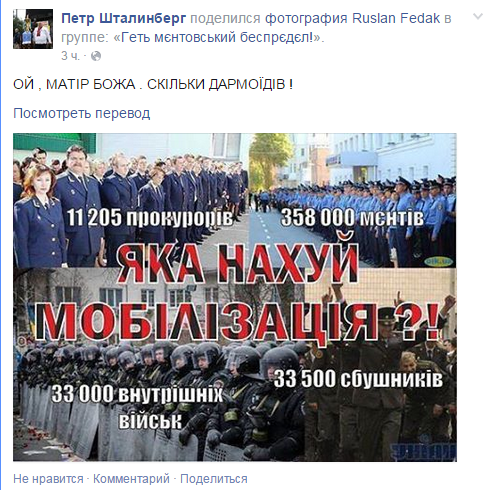Click Поделиться to share post
This screenshot has height=490, width=484.
pyautogui.click(x=214, y=479)
